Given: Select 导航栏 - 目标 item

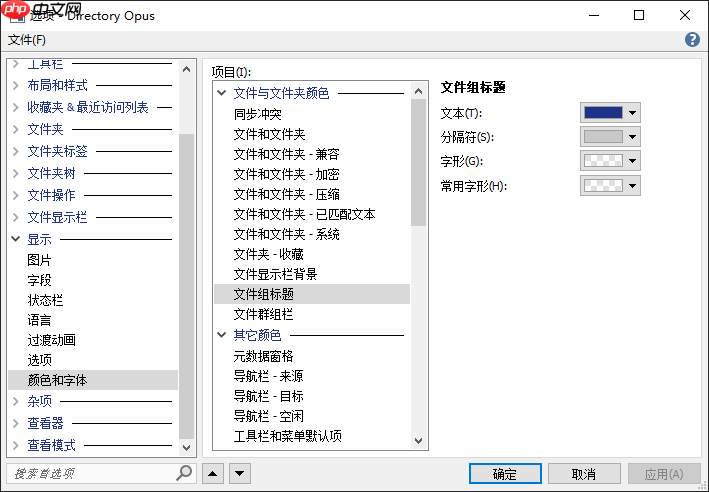Looking at the screenshot, I should tap(269, 396).
